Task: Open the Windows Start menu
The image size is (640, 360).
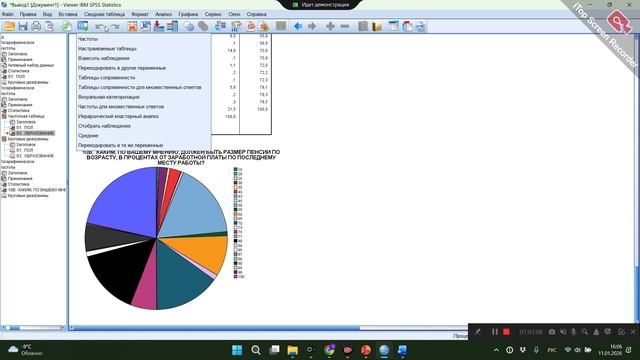Action: point(237,350)
